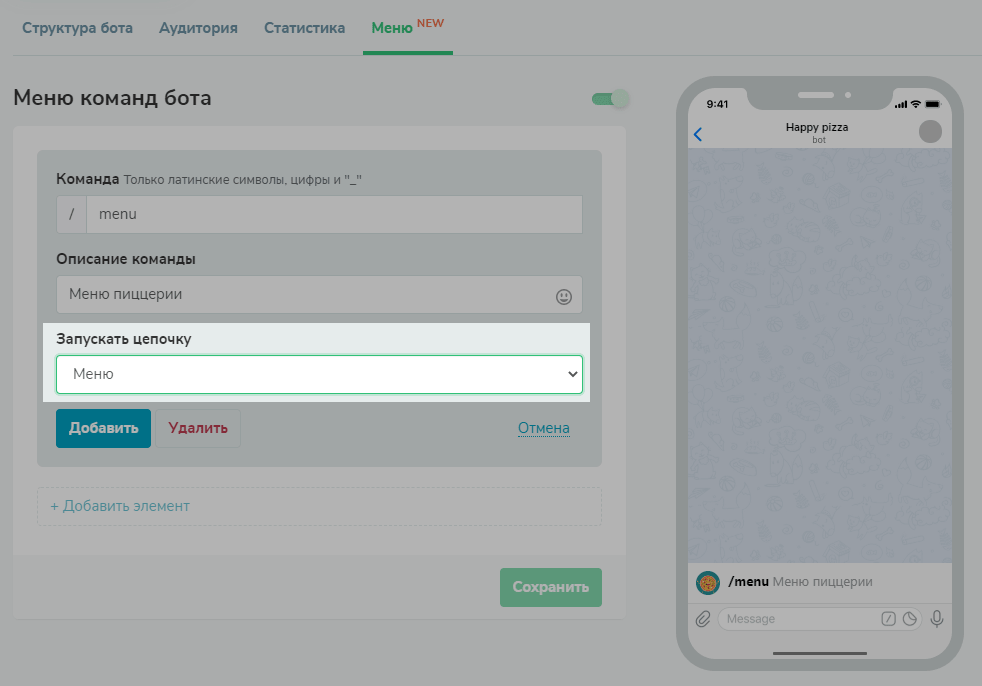Screen dimensions: 982x686
Task: Select the "Меню" tab marked NEW
Action: pyautogui.click(x=392, y=28)
